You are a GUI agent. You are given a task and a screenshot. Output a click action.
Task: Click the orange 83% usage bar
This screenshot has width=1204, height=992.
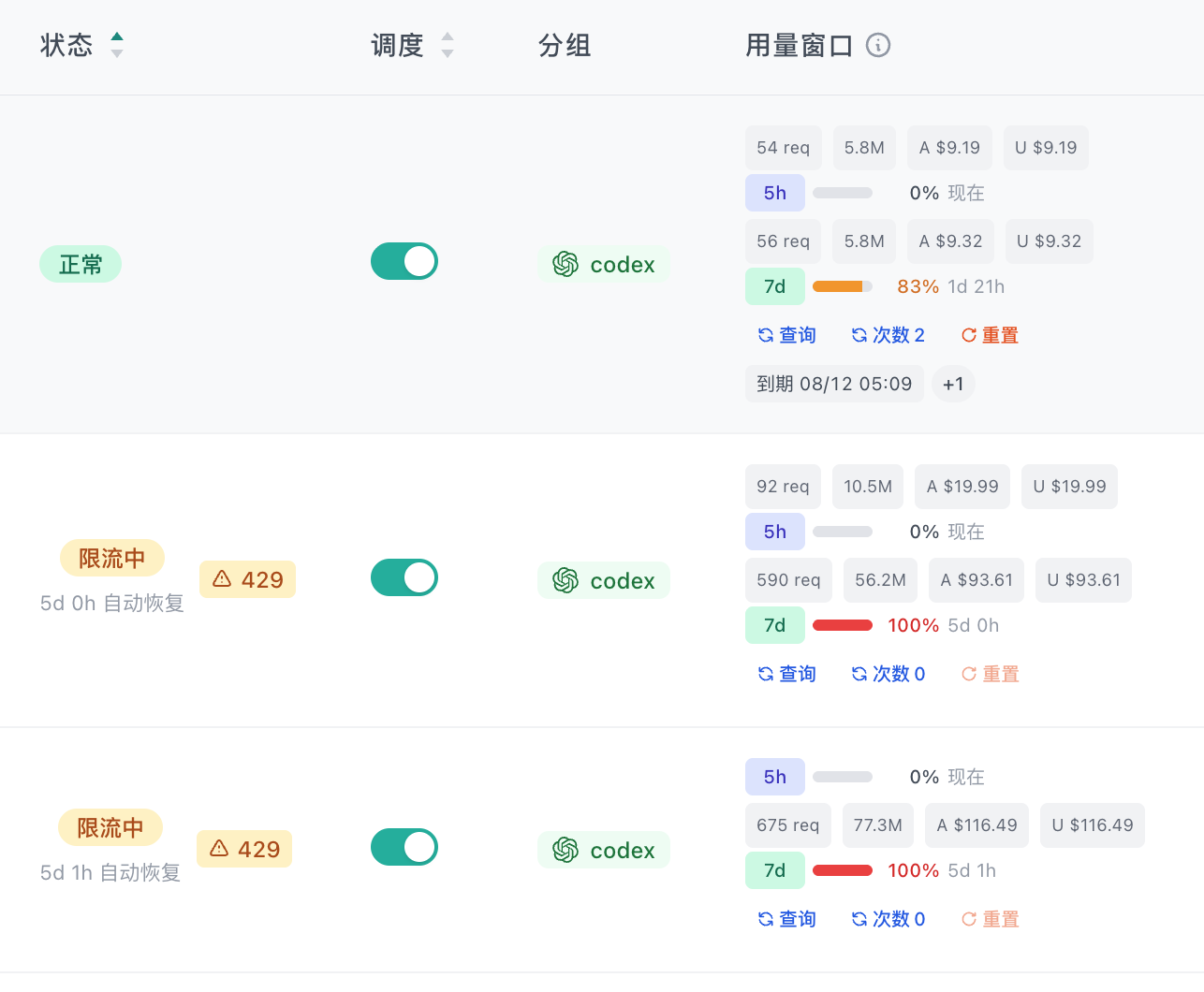[843, 286]
